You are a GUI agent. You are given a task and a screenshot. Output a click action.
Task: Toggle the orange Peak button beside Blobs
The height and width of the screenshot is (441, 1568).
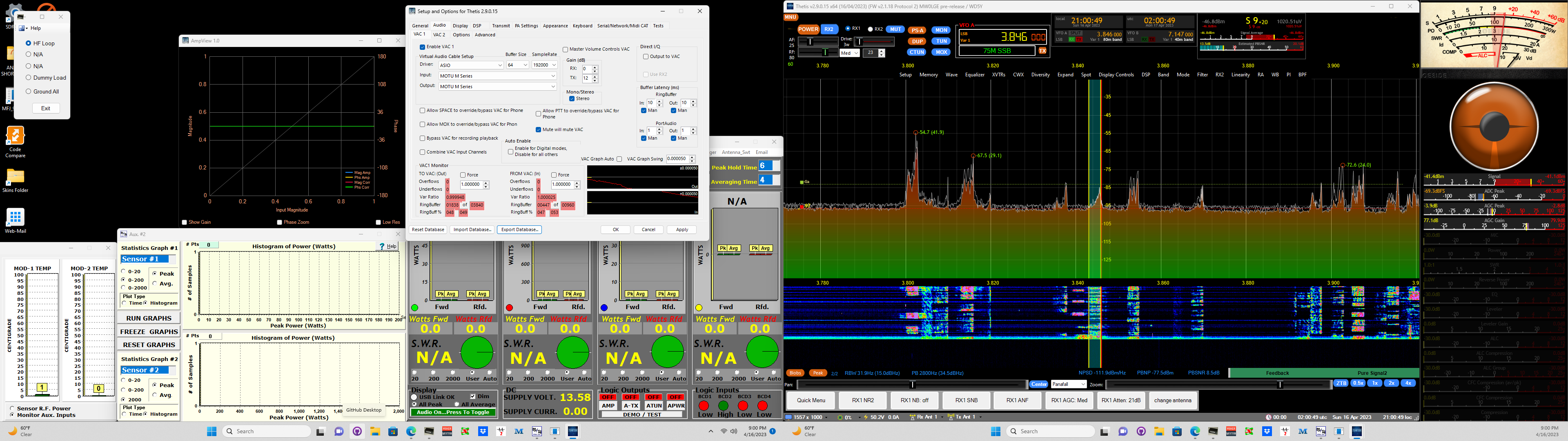[x=817, y=373]
